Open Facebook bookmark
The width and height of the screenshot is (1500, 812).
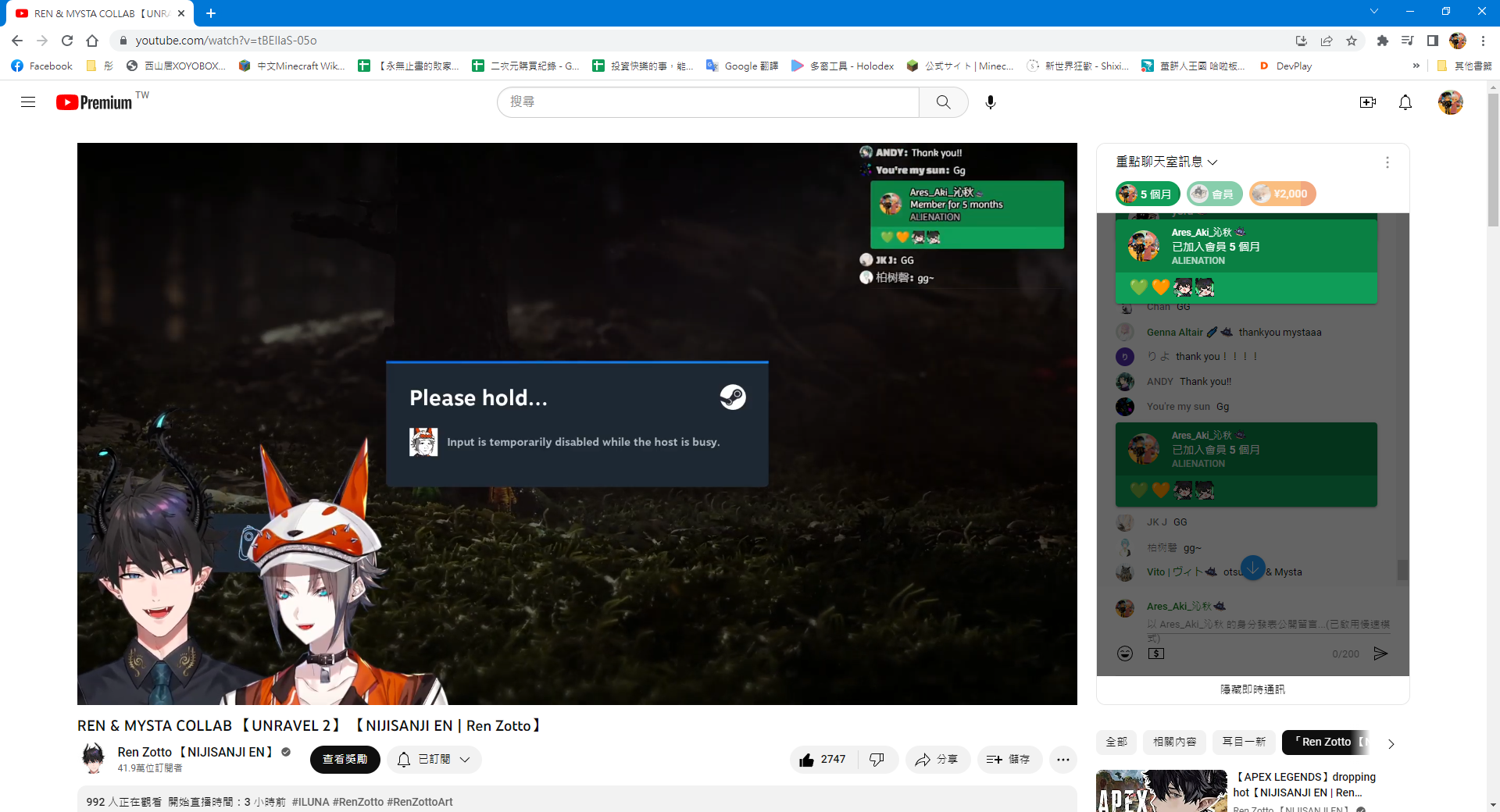[42, 66]
